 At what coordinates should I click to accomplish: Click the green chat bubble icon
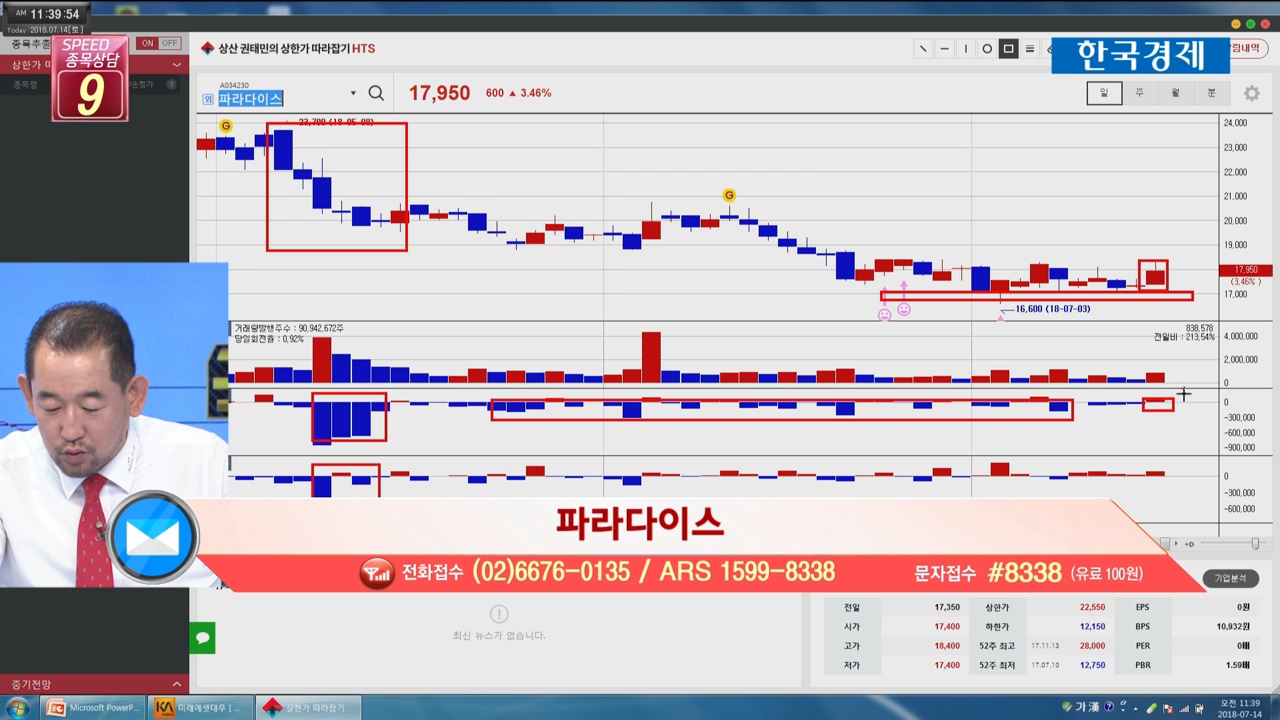pos(202,637)
